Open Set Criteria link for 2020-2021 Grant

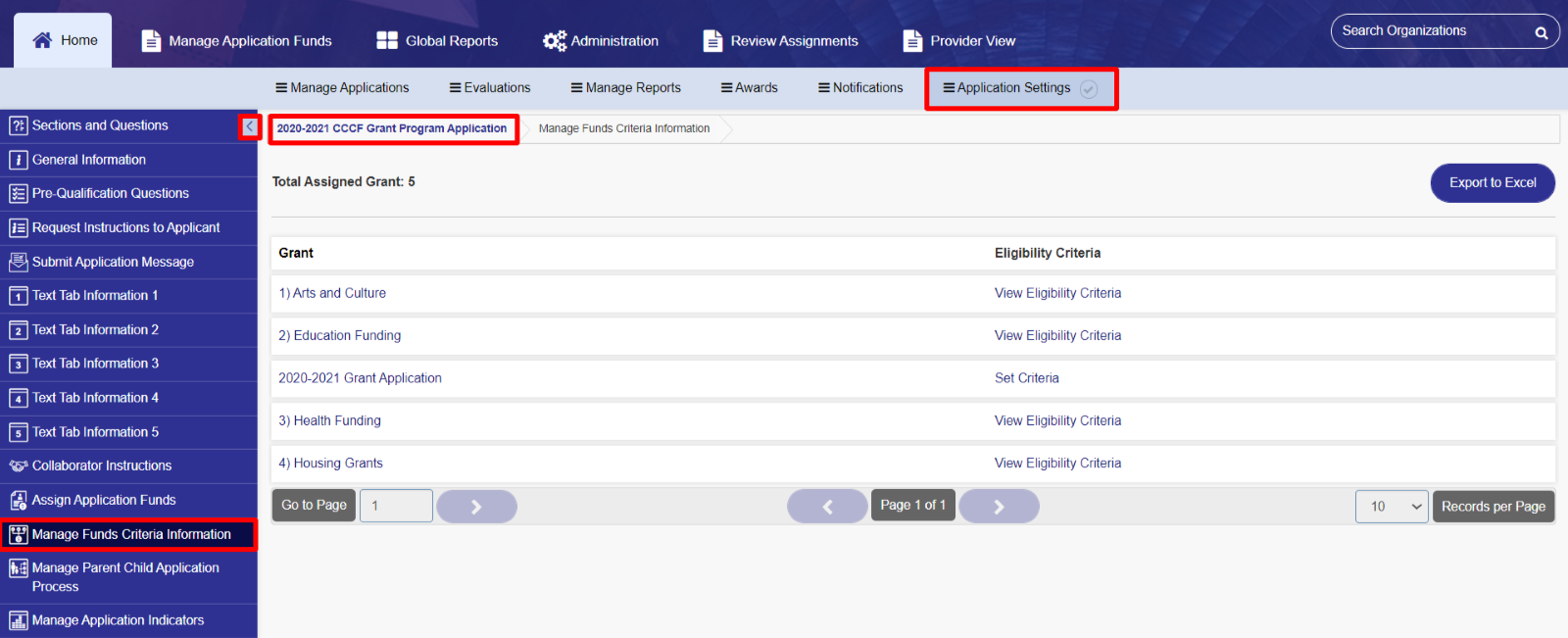[1027, 378]
